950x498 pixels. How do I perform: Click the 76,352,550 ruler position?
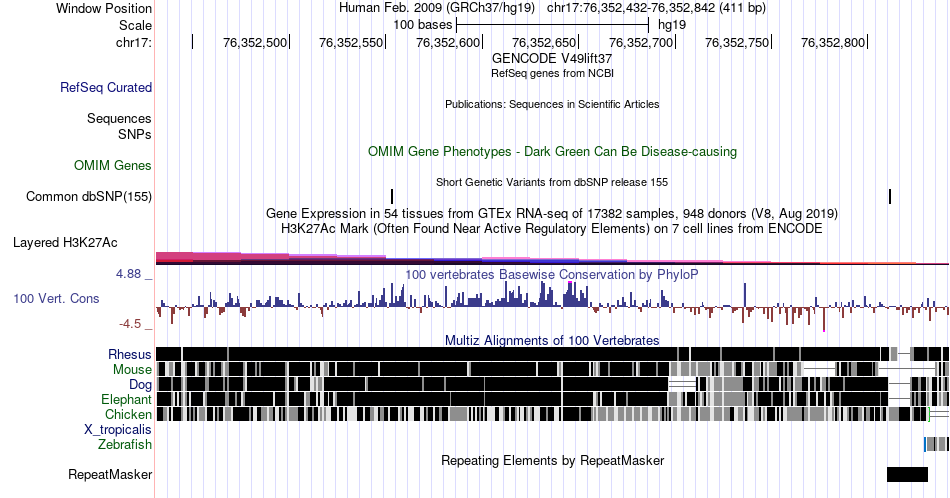[x=351, y=42]
